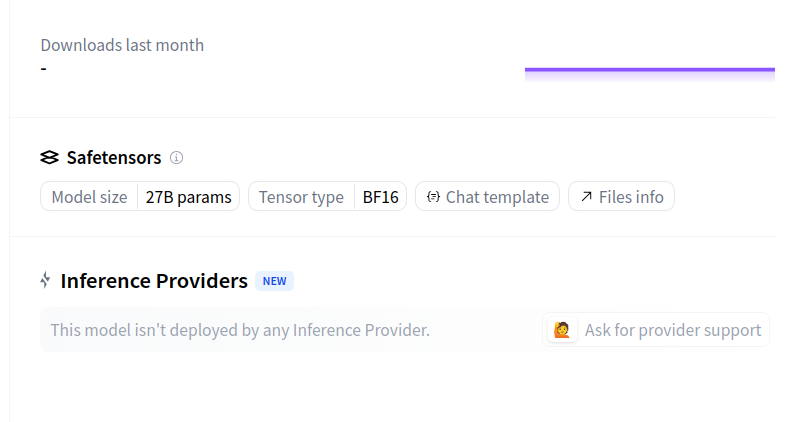Click the Inference Providers heading
Screen dimensions: 795x422
pyautogui.click(x=154, y=281)
